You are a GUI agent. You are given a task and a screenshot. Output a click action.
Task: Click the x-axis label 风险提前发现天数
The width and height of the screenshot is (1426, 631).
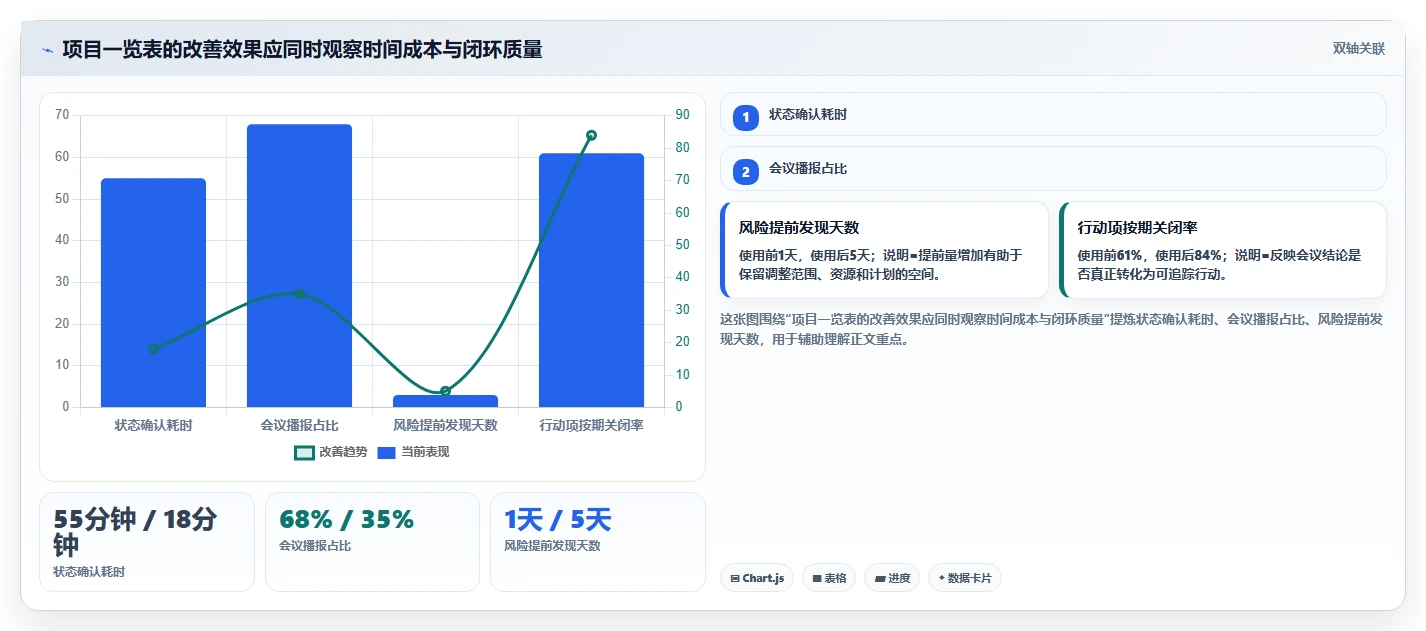445,425
